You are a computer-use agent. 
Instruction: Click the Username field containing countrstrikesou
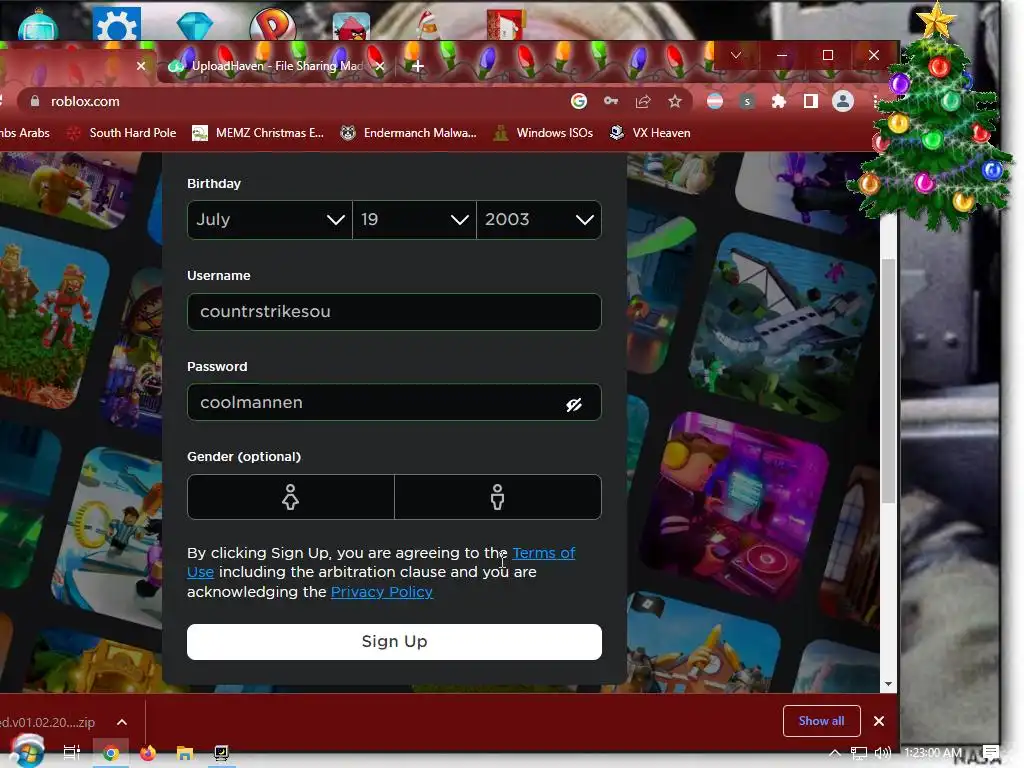point(394,312)
